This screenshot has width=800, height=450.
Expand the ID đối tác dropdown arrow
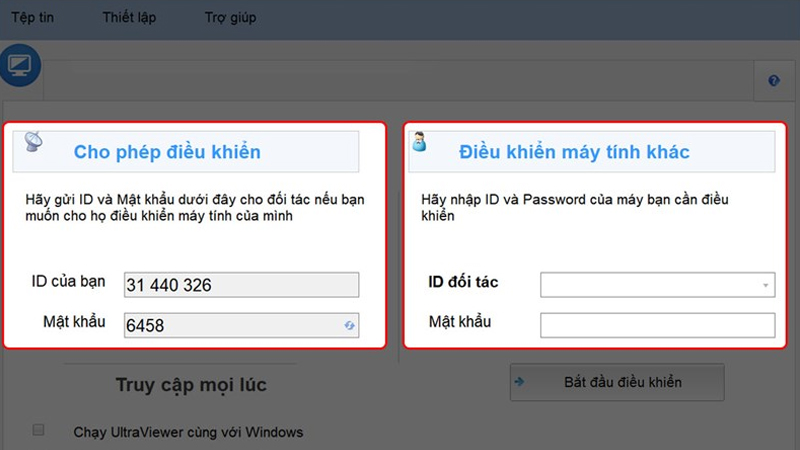click(x=766, y=285)
